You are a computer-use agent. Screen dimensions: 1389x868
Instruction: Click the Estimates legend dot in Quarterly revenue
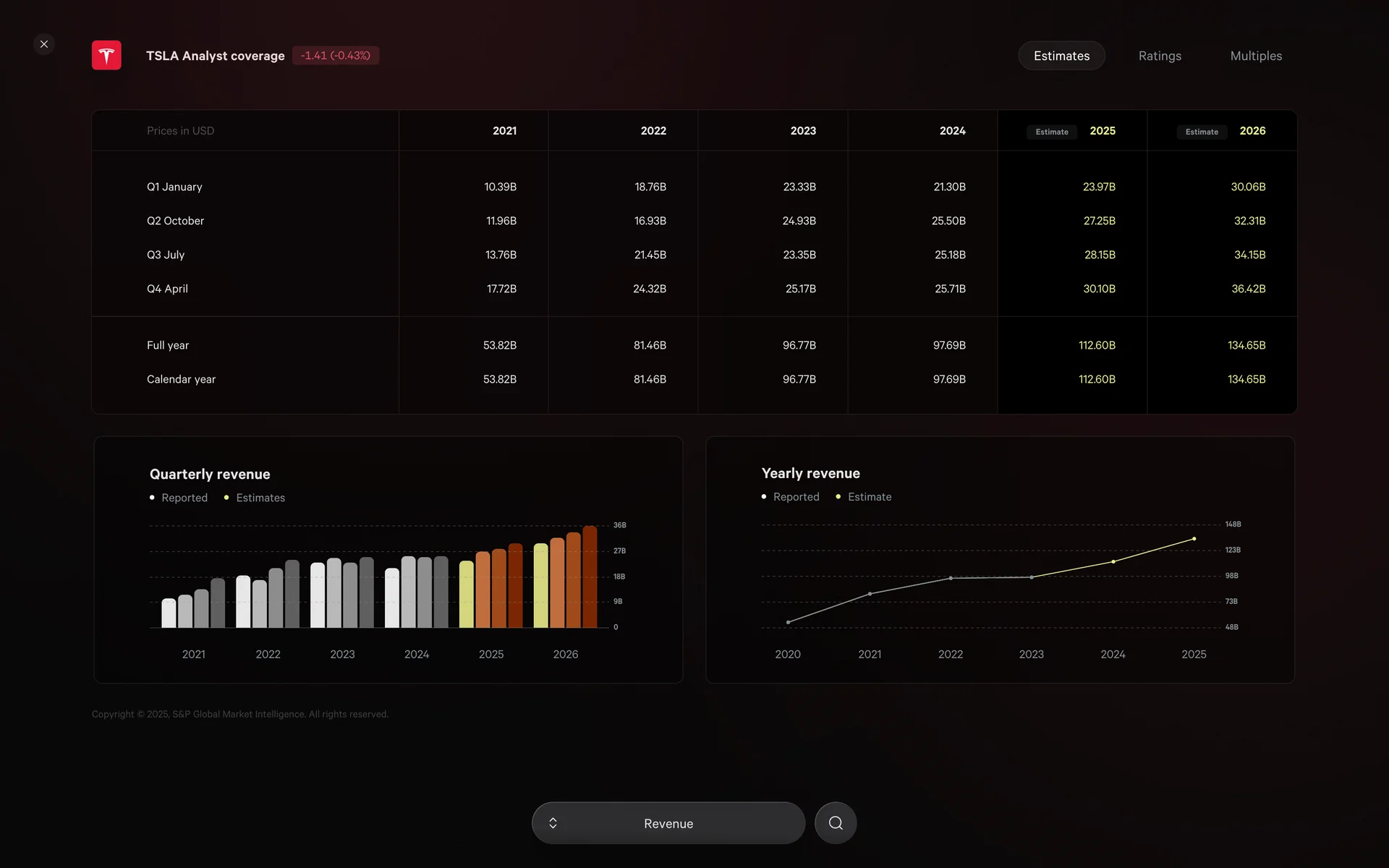point(226,498)
